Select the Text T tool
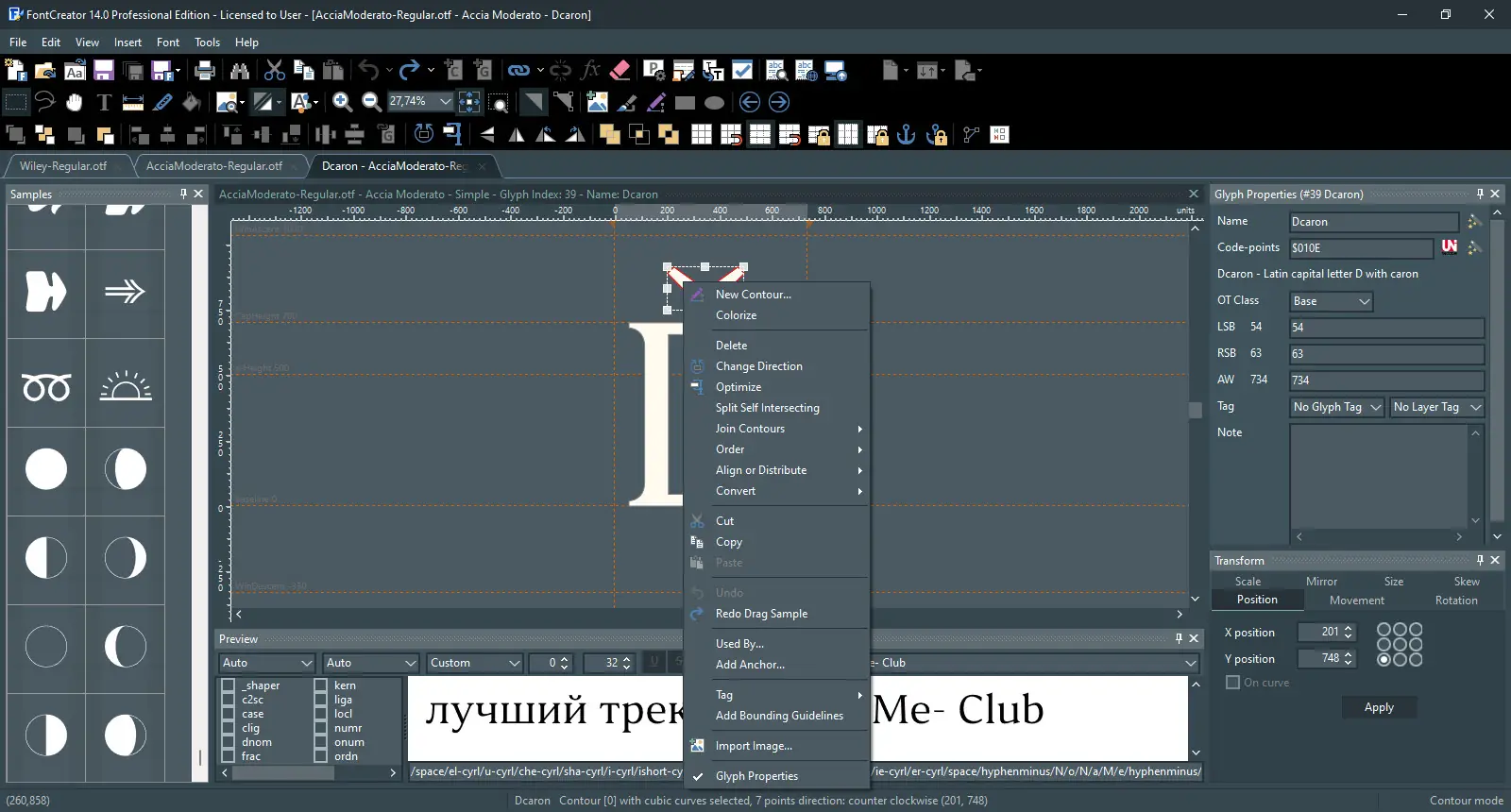1511x812 pixels. tap(104, 102)
